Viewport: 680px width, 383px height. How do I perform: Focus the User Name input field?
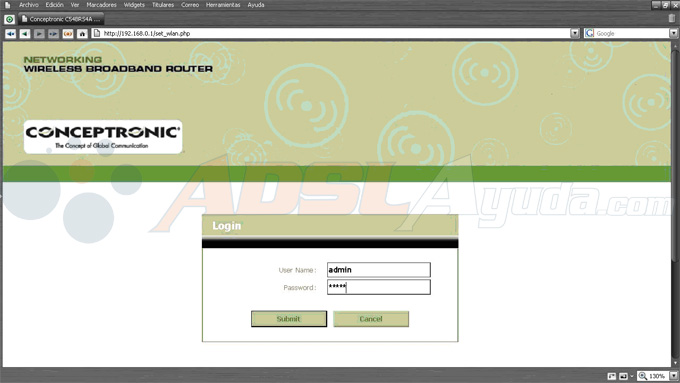point(379,270)
